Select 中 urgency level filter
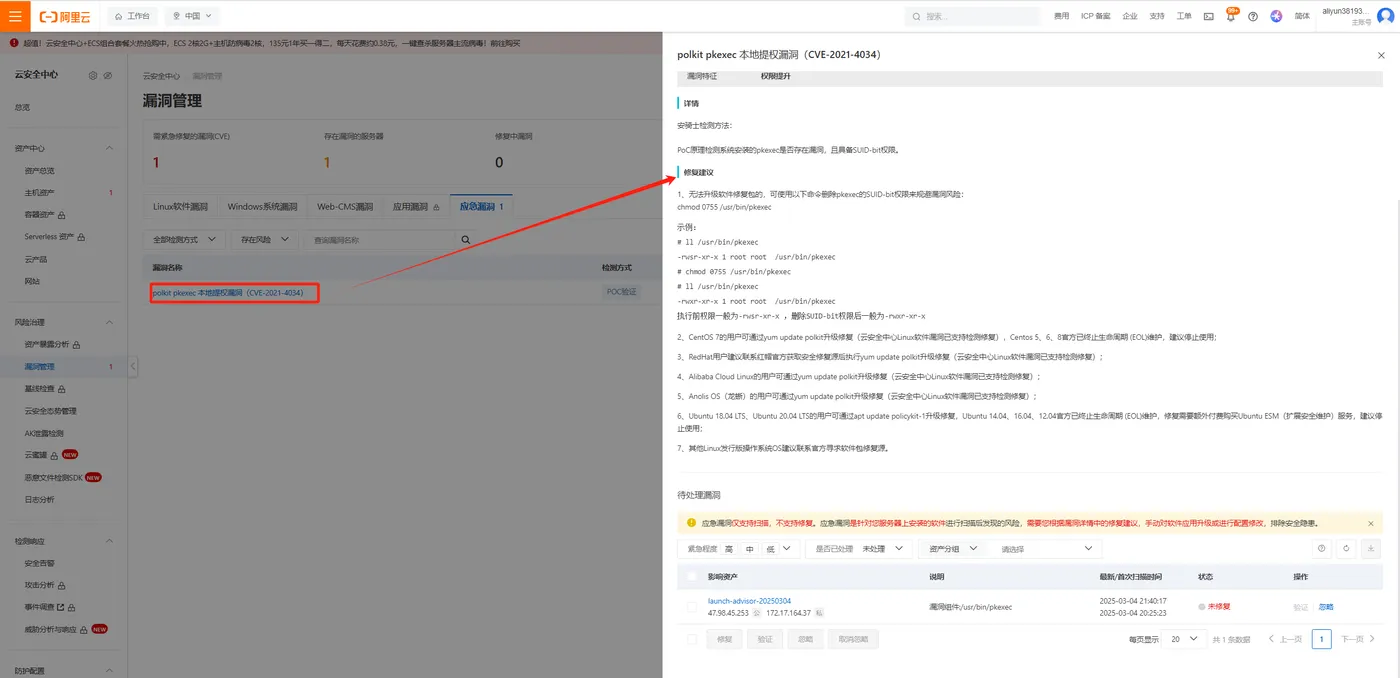This screenshot has height=678, width=1400. 750,549
